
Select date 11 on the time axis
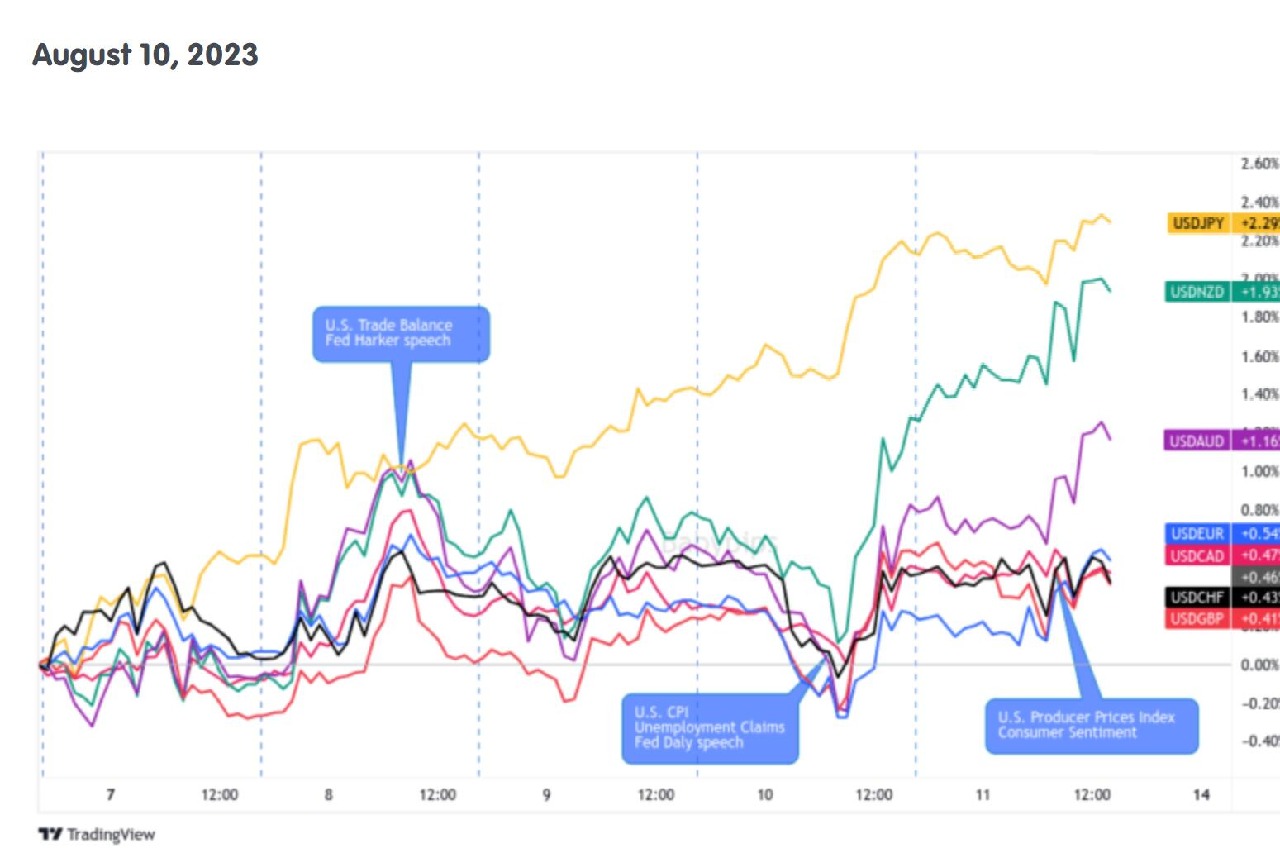[983, 795]
